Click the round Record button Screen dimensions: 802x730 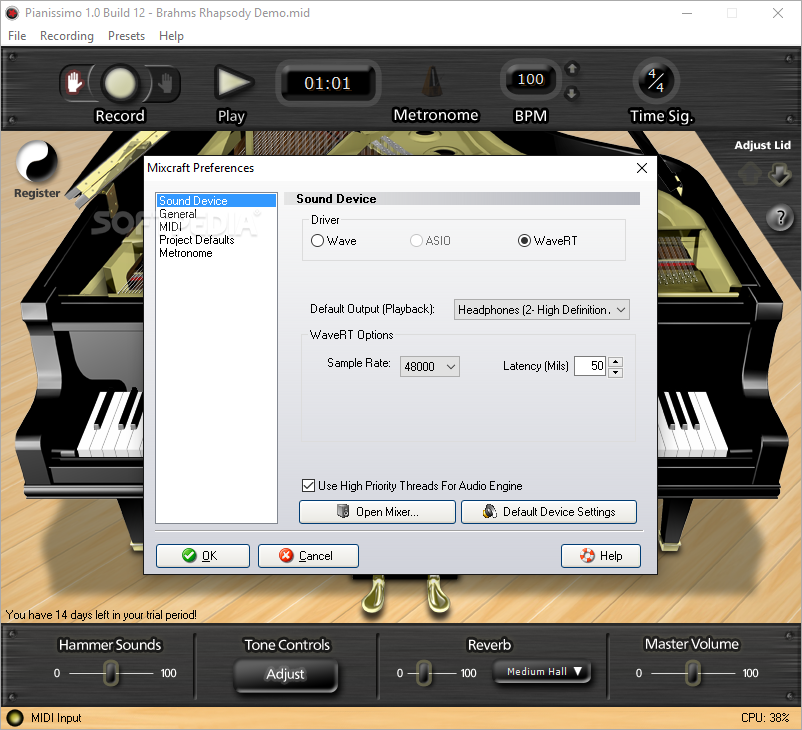[x=120, y=83]
